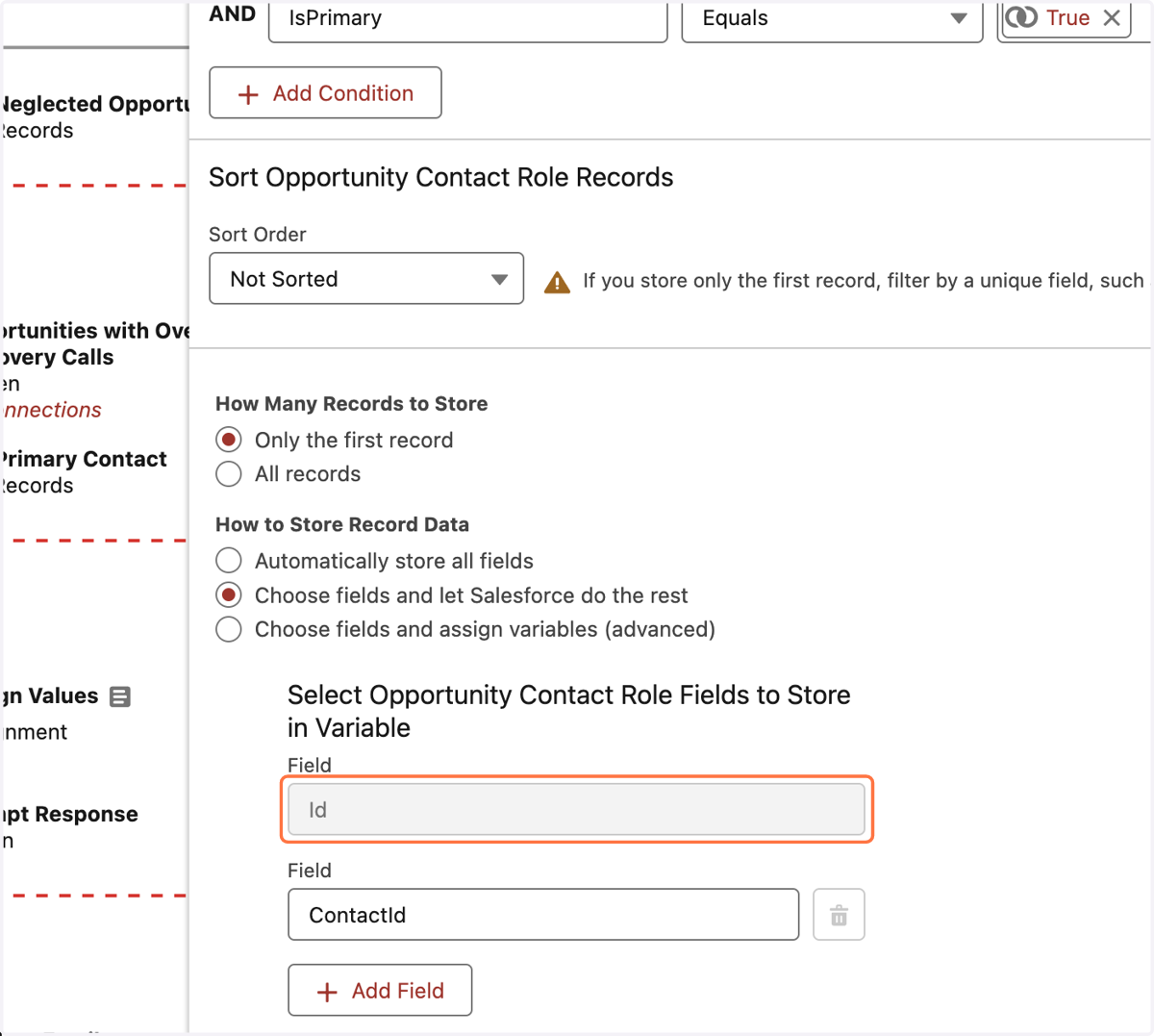The image size is (1154, 1036).
Task: Click the sort warning triangle icon
Action: [557, 282]
